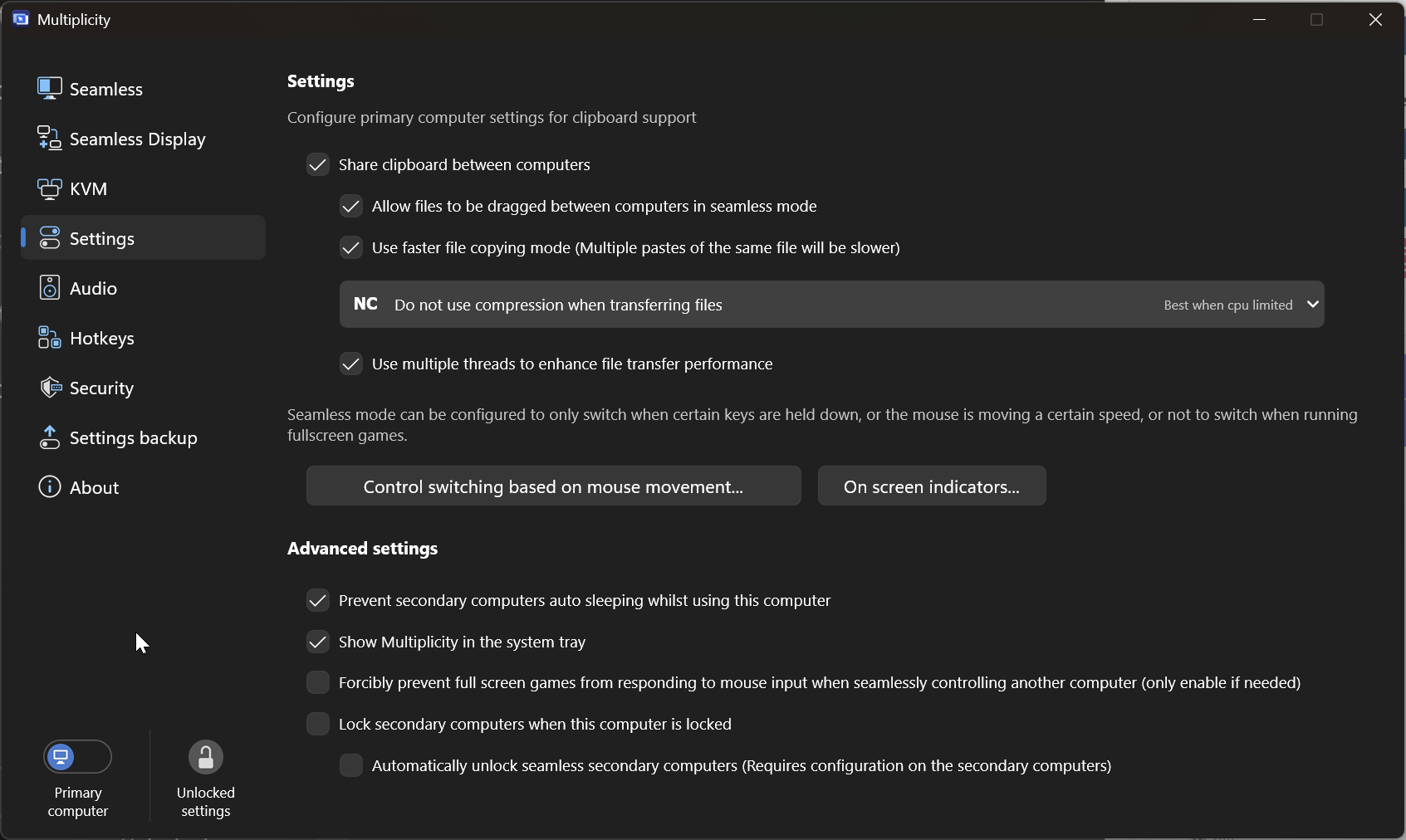Toggle the Primary computer switch

(x=77, y=757)
